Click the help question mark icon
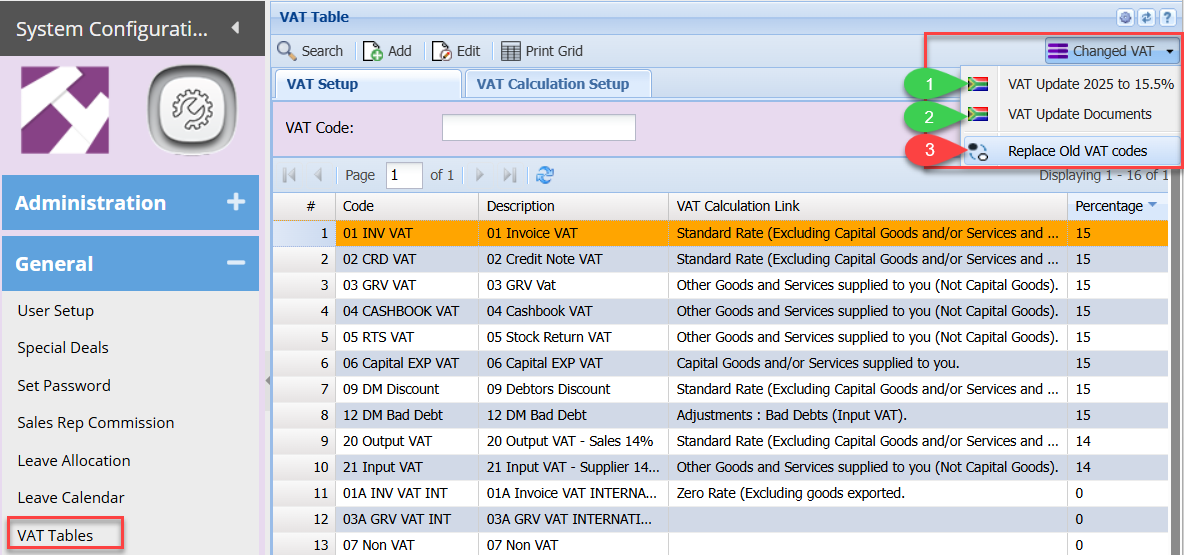Screen dimensions: 1184x555 click(x=1167, y=17)
